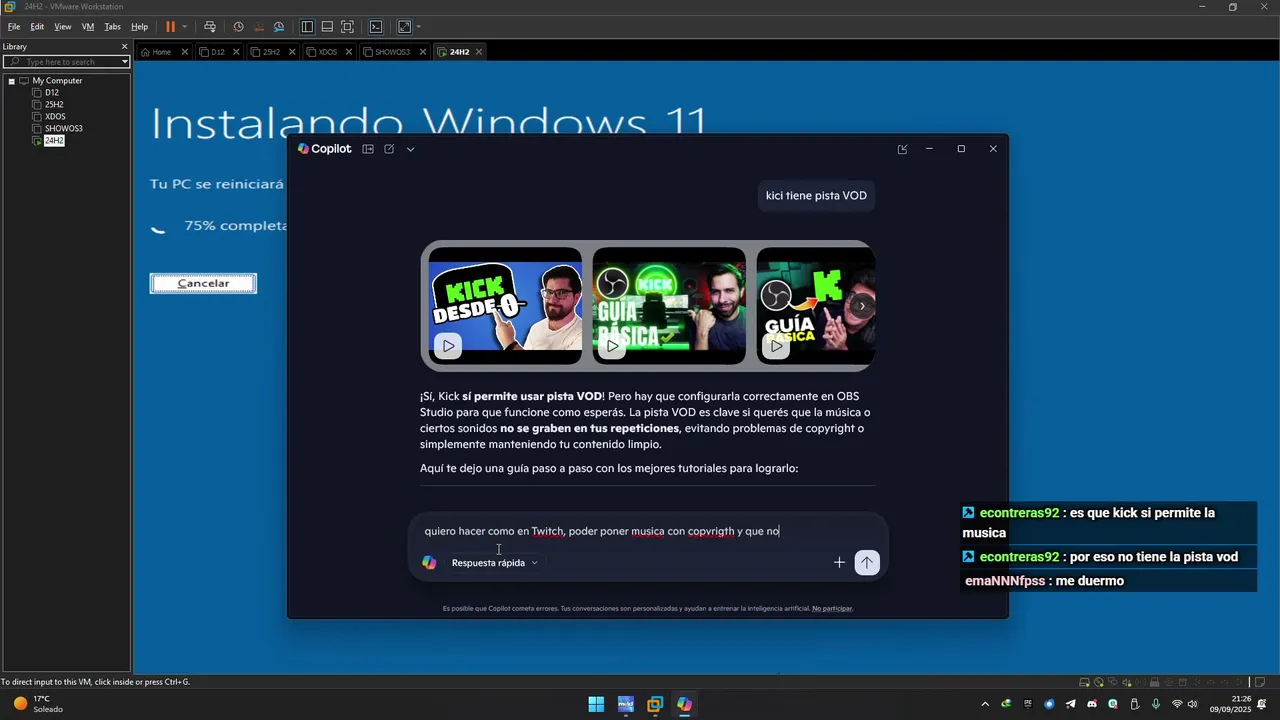Switch to the Home tab
Image resolution: width=1280 pixels, height=720 pixels.
pos(162,52)
